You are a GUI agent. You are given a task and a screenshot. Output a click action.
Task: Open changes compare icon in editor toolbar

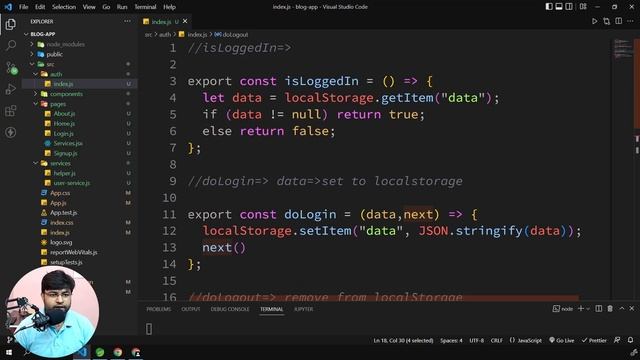point(607,21)
